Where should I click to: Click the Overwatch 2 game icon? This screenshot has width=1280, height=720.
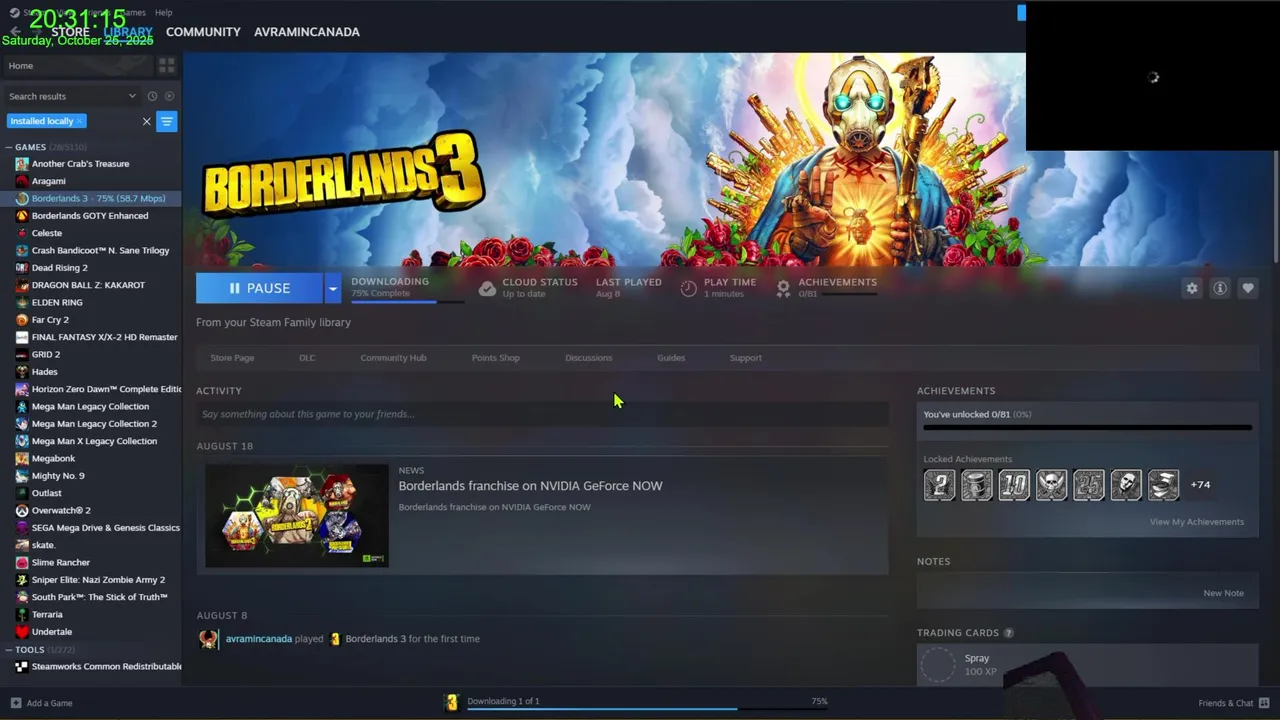pyautogui.click(x=22, y=510)
